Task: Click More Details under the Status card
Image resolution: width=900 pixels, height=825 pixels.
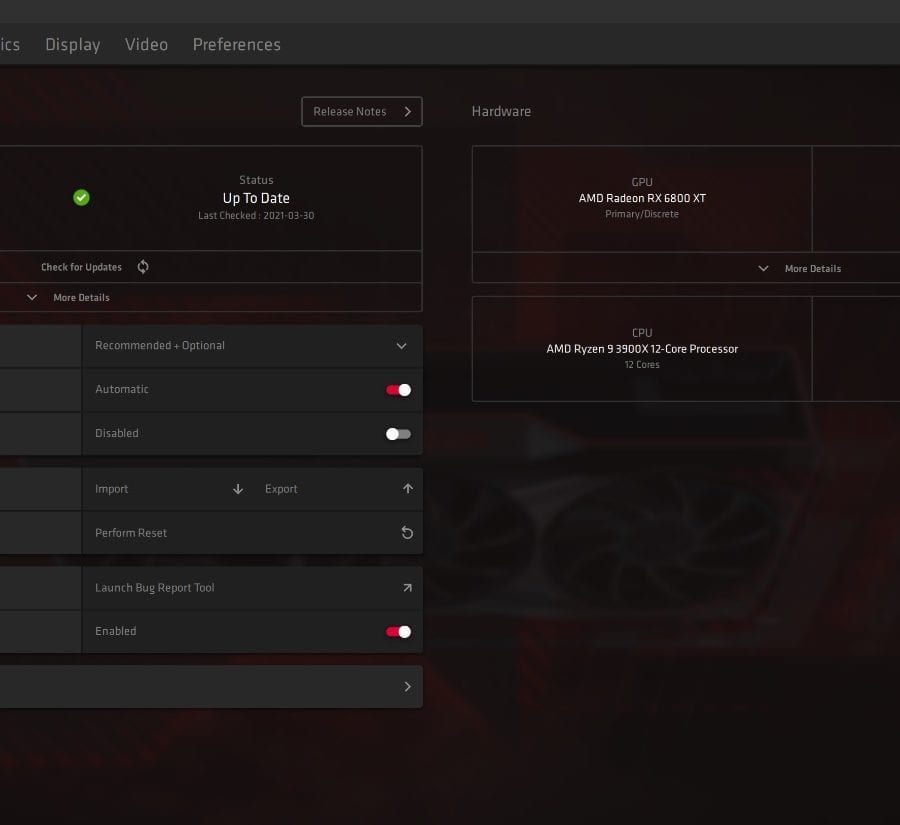Action: 82,297
